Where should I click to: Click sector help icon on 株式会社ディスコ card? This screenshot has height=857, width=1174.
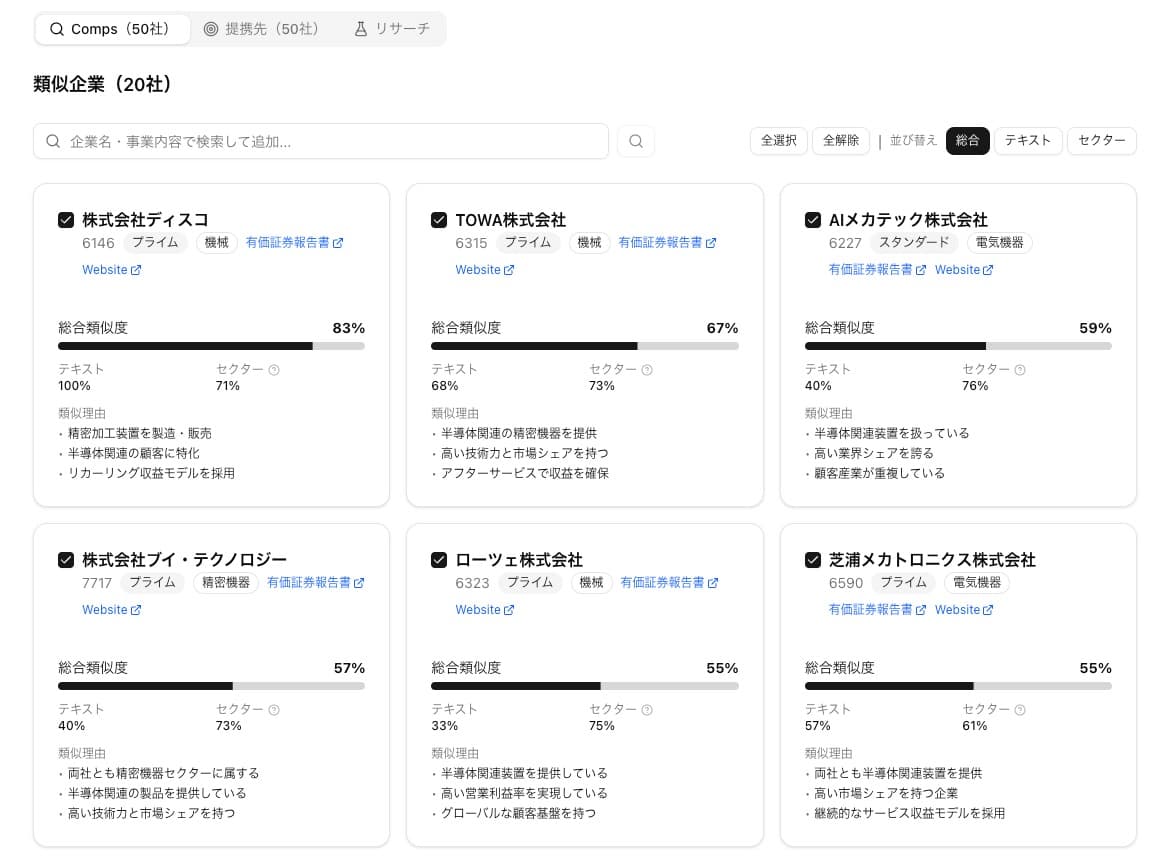(x=274, y=370)
